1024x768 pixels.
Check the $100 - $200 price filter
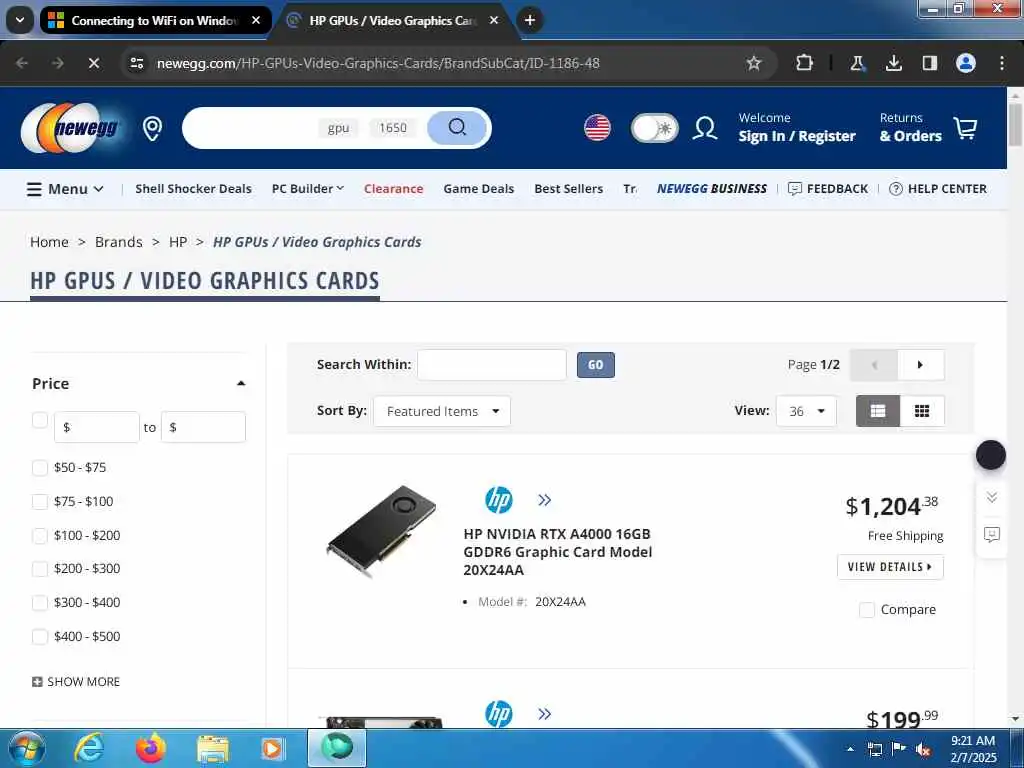(40, 536)
